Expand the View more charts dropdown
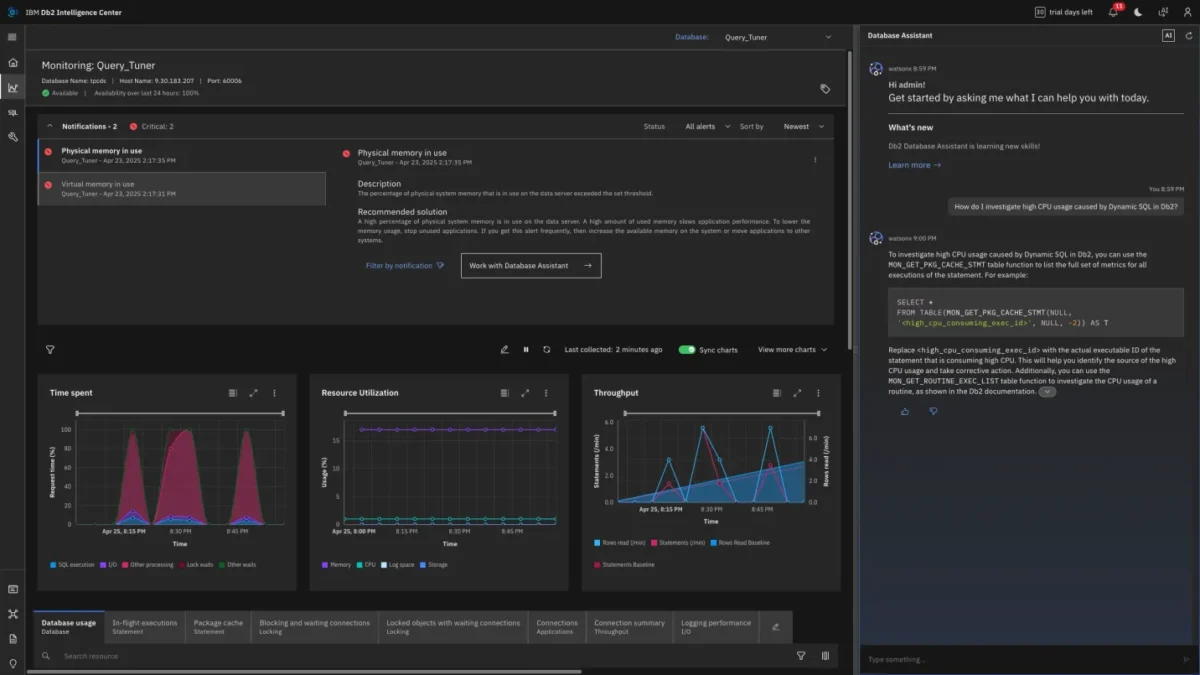Image resolution: width=1200 pixels, height=675 pixels. (793, 350)
